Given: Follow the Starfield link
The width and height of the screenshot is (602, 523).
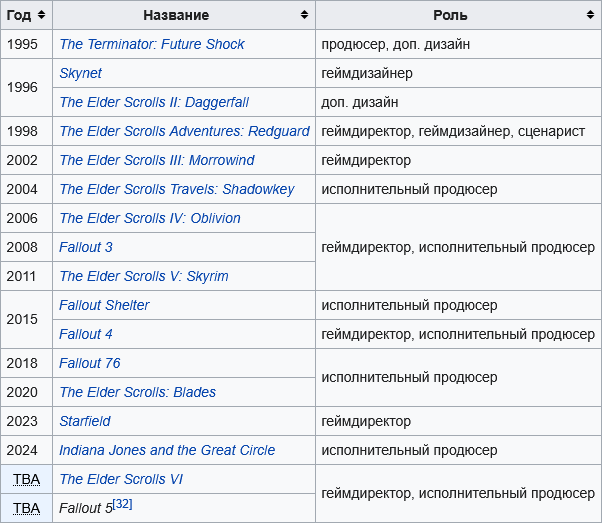Looking at the screenshot, I should pos(85,421).
